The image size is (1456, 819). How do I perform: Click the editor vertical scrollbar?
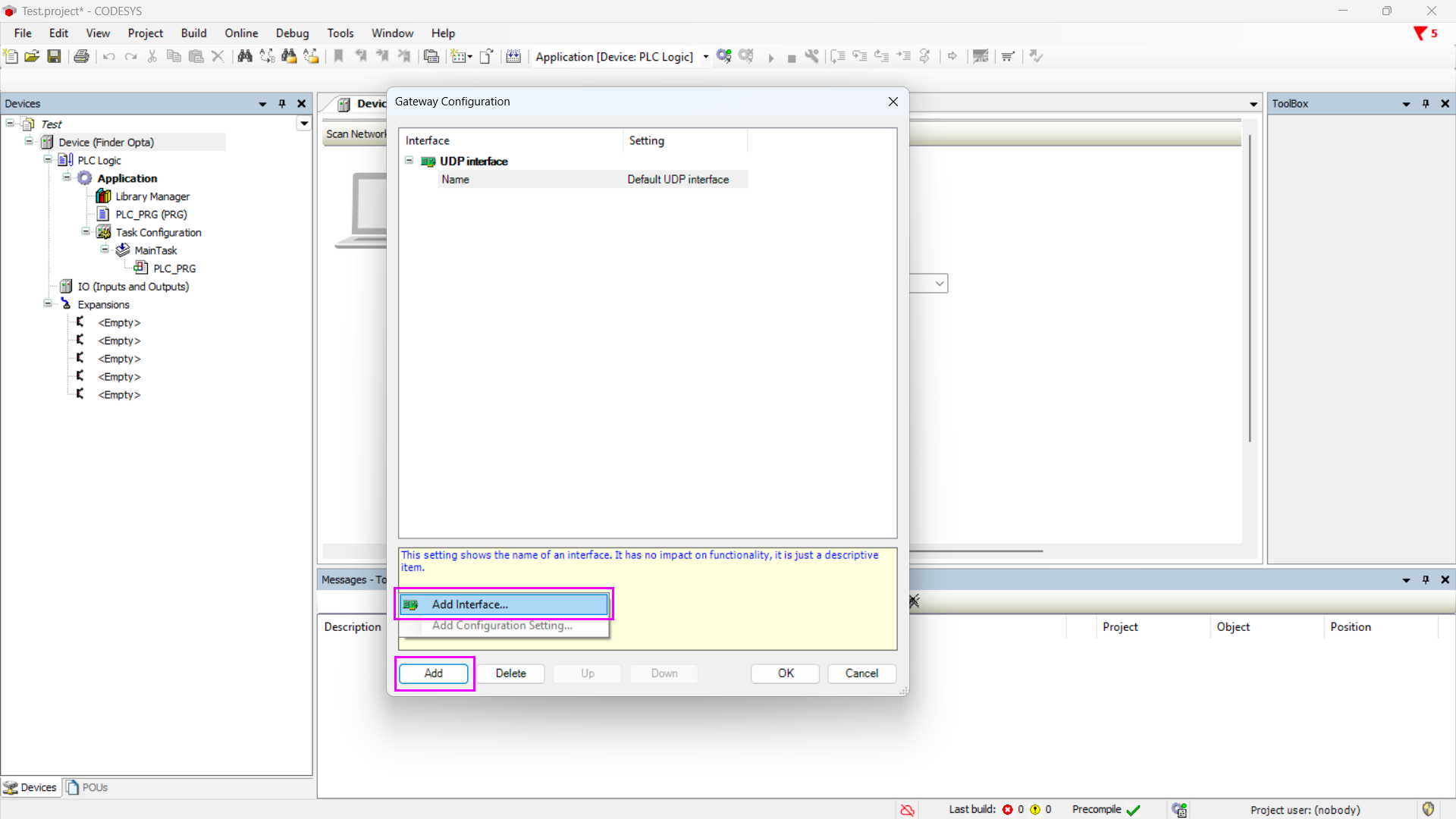(x=1249, y=288)
